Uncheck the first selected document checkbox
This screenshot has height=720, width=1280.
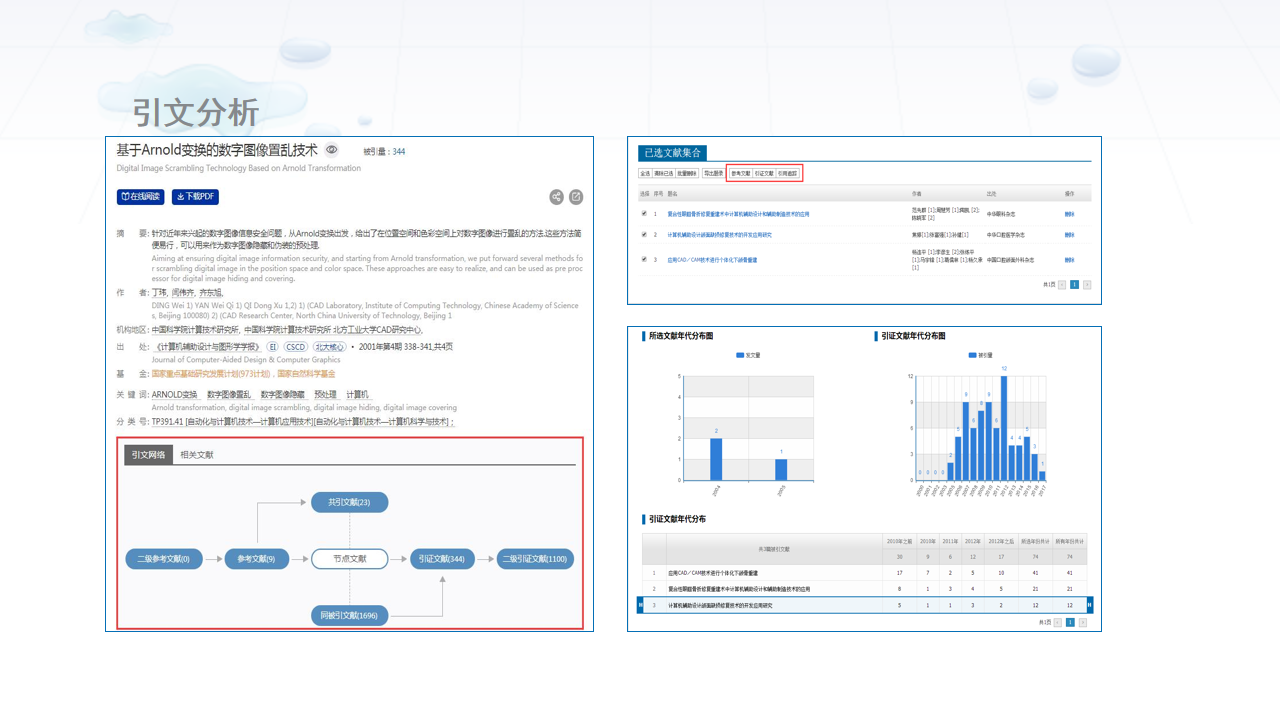coord(644,213)
